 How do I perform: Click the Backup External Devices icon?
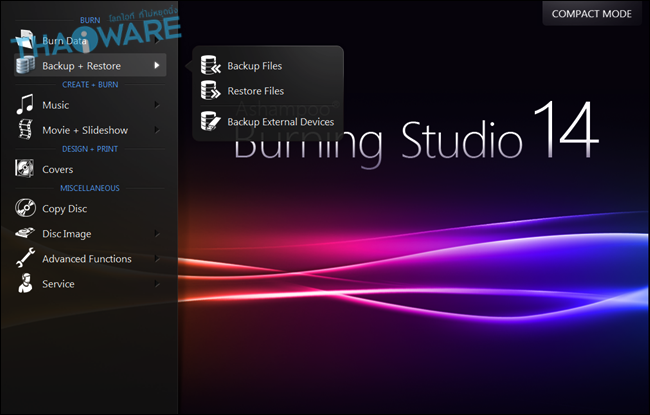click(211, 121)
